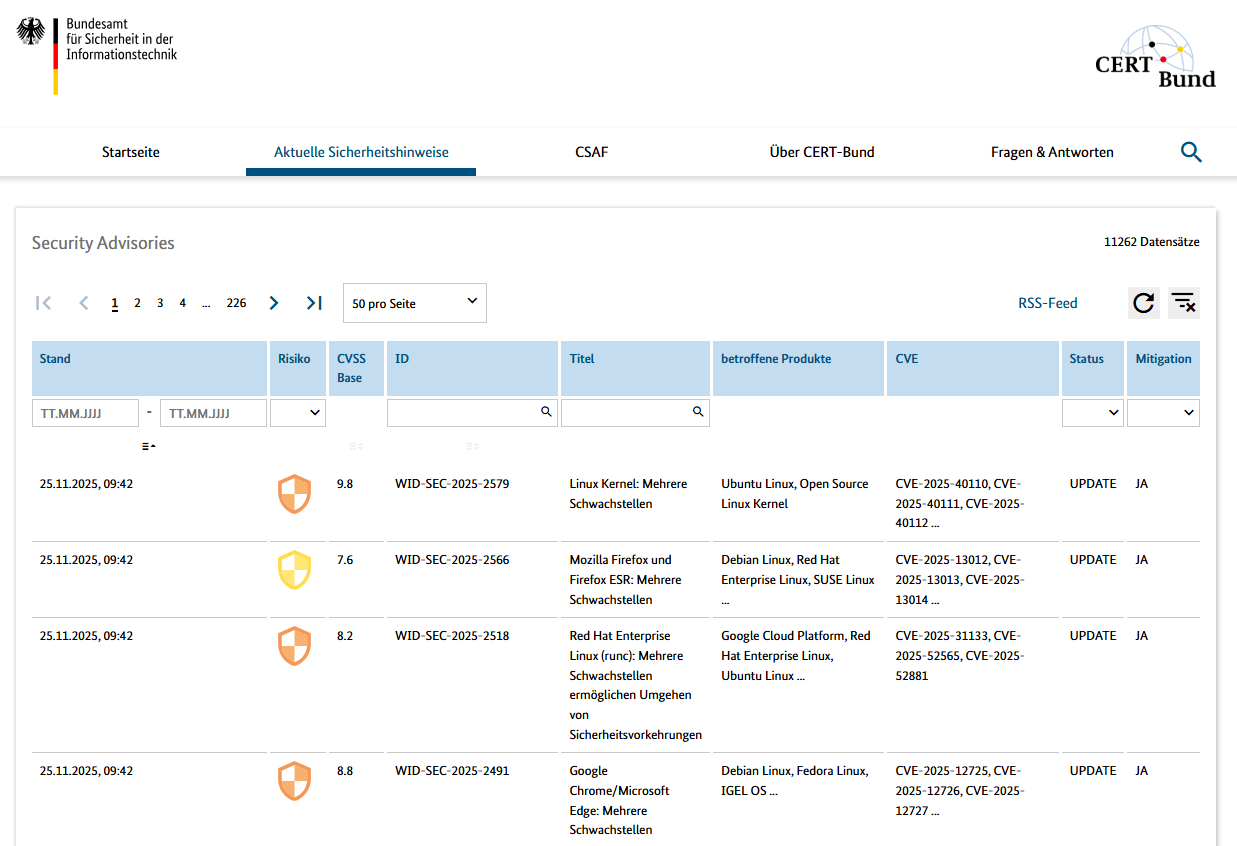Click the Titel search input field
This screenshot has width=1237, height=846.
pyautogui.click(x=625, y=412)
